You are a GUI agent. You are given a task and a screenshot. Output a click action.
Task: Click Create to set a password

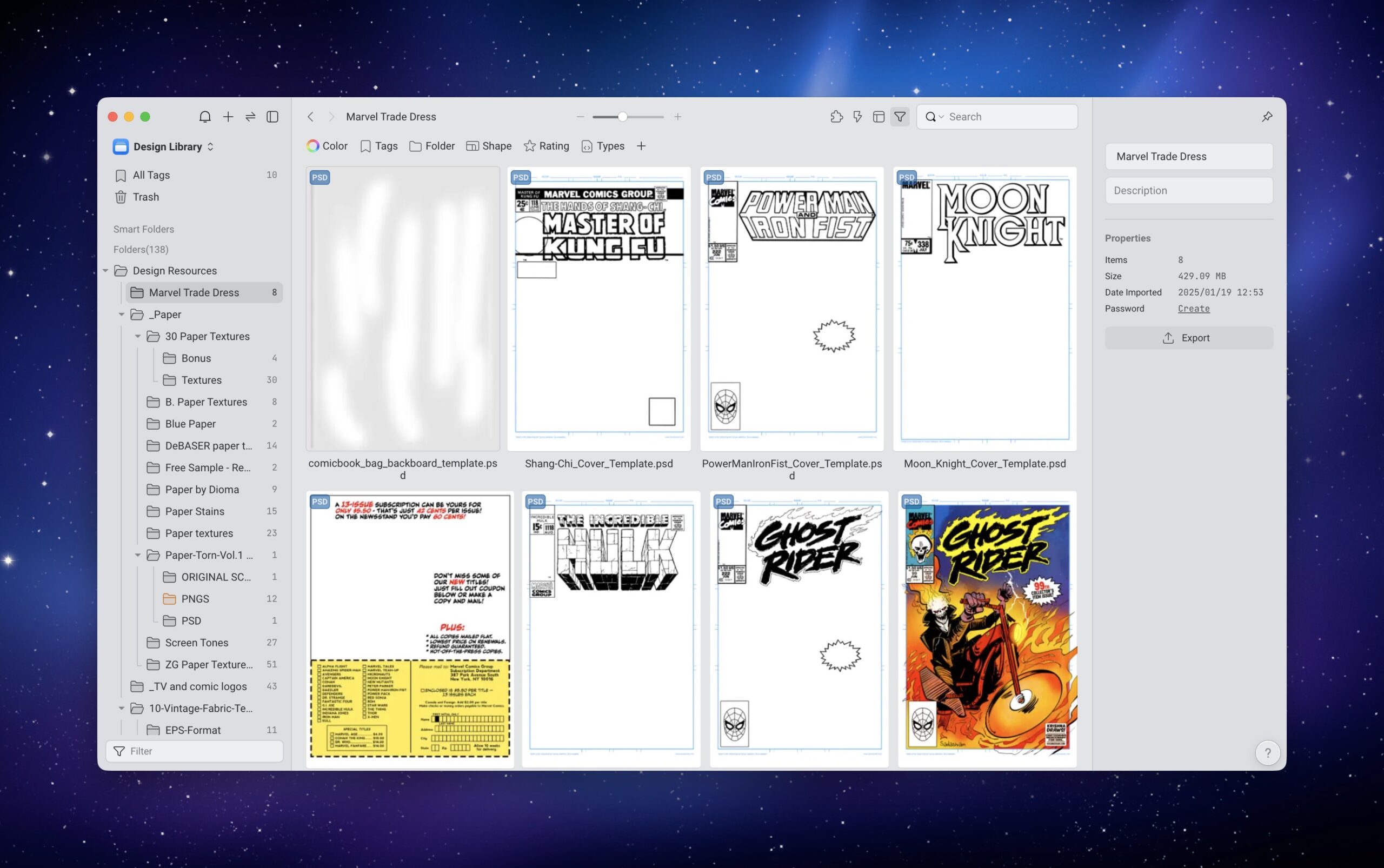(1193, 308)
